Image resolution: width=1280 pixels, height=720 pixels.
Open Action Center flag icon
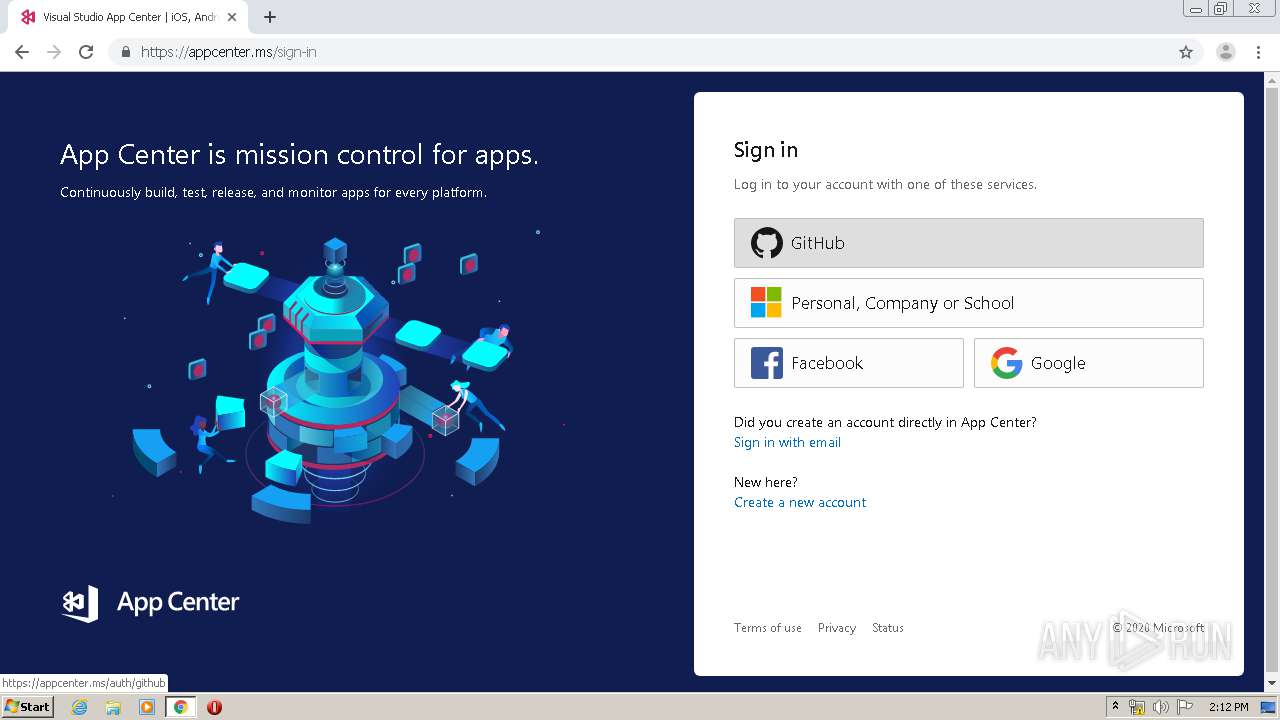pyautogui.click(x=1184, y=707)
